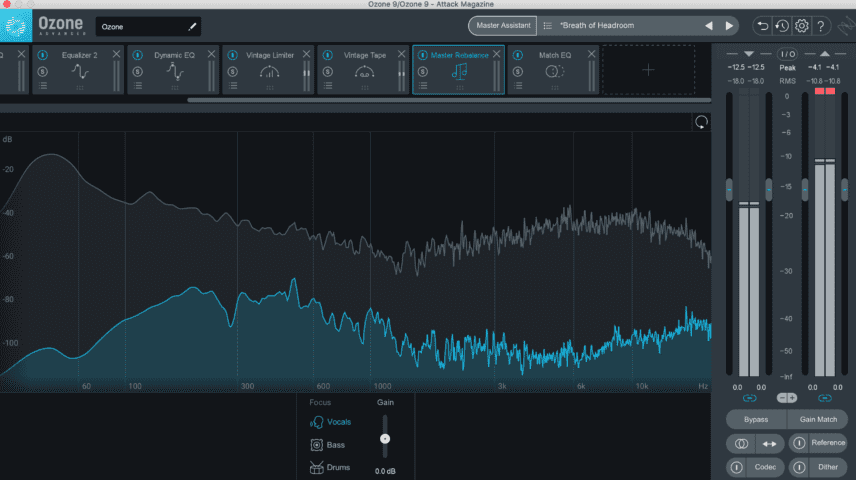Open Vintage Limiter module preset list

pos(233,86)
